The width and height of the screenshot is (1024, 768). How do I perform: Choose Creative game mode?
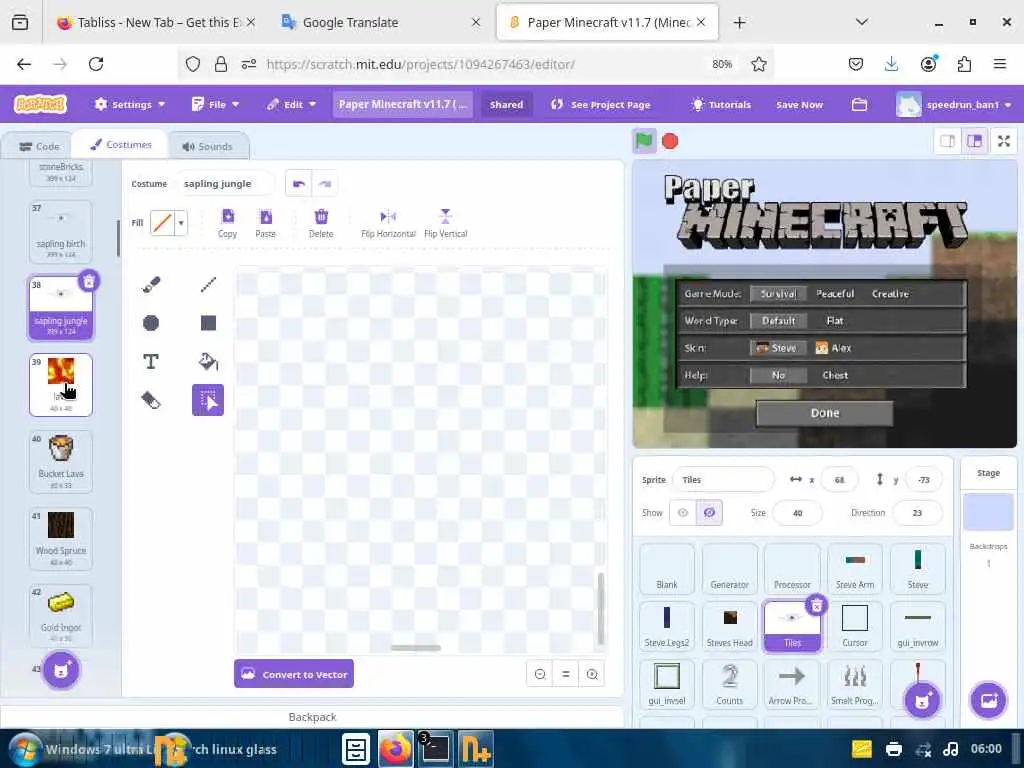pos(890,294)
